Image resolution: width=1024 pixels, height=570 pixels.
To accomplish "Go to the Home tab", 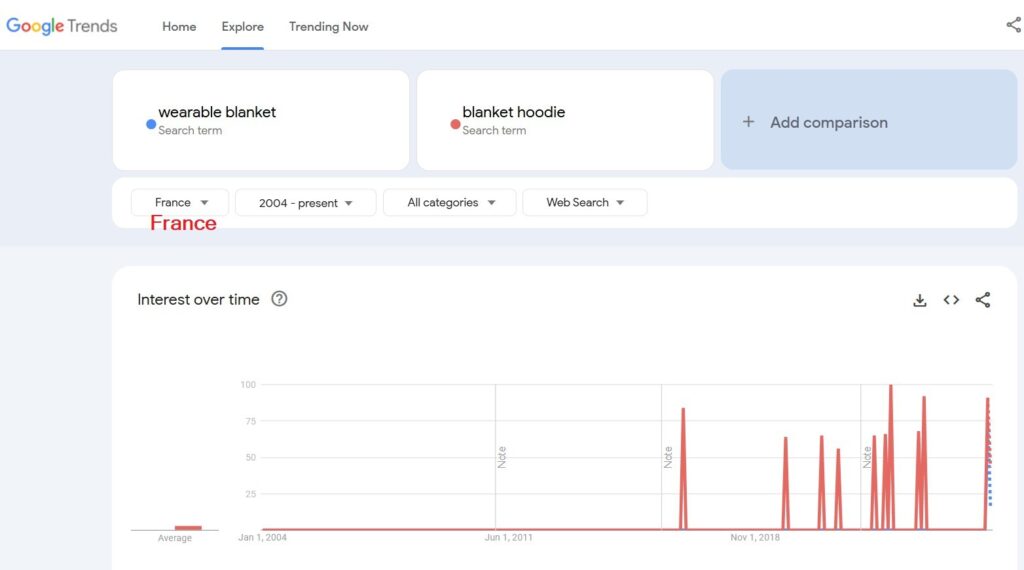I will click(179, 26).
